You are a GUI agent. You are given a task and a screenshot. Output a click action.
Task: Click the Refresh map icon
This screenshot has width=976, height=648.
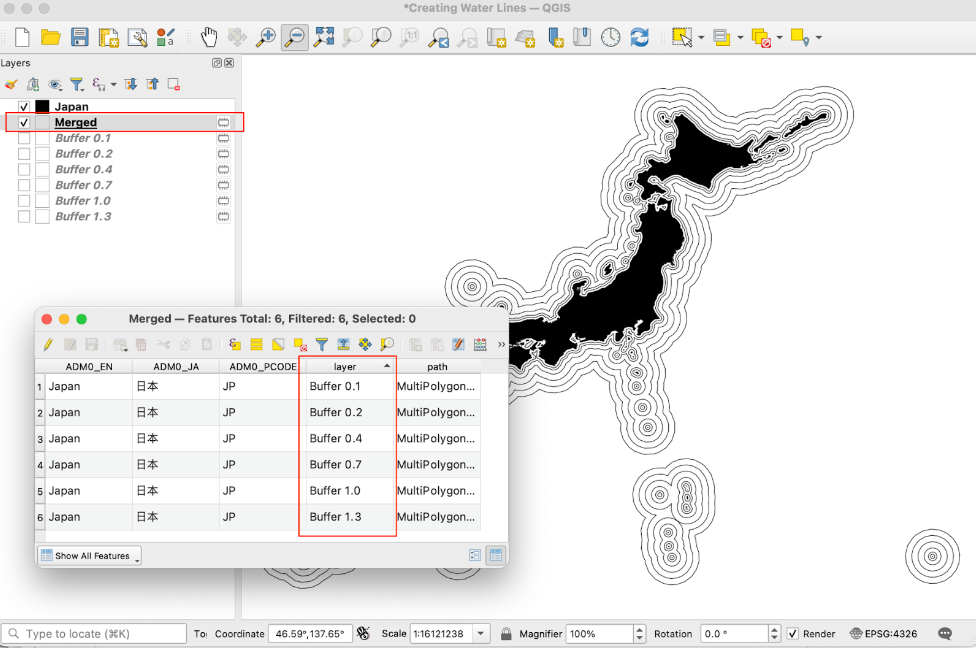point(639,38)
